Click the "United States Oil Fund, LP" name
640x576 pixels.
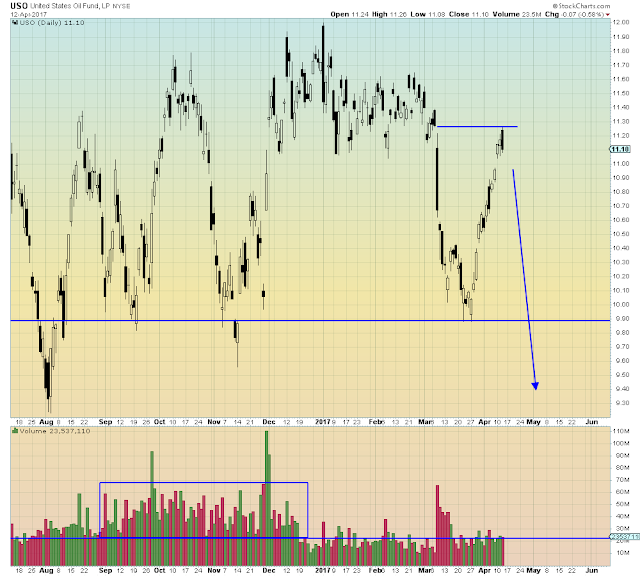click(x=70, y=6)
